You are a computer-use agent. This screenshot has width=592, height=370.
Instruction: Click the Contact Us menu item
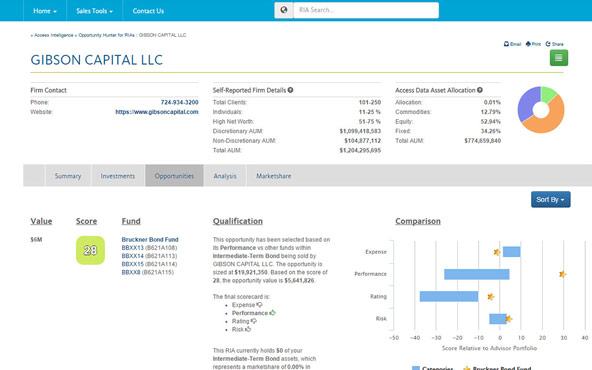tap(148, 11)
